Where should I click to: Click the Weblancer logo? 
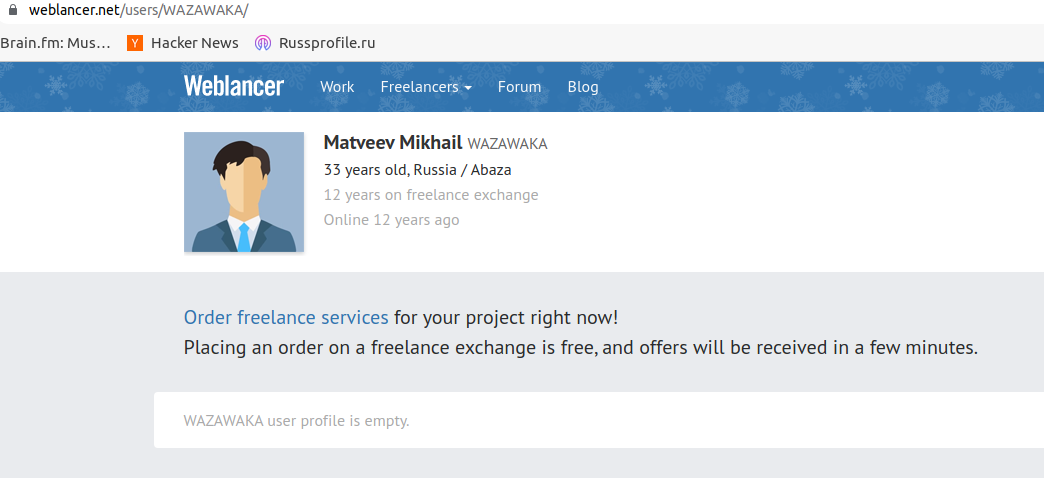click(x=234, y=86)
